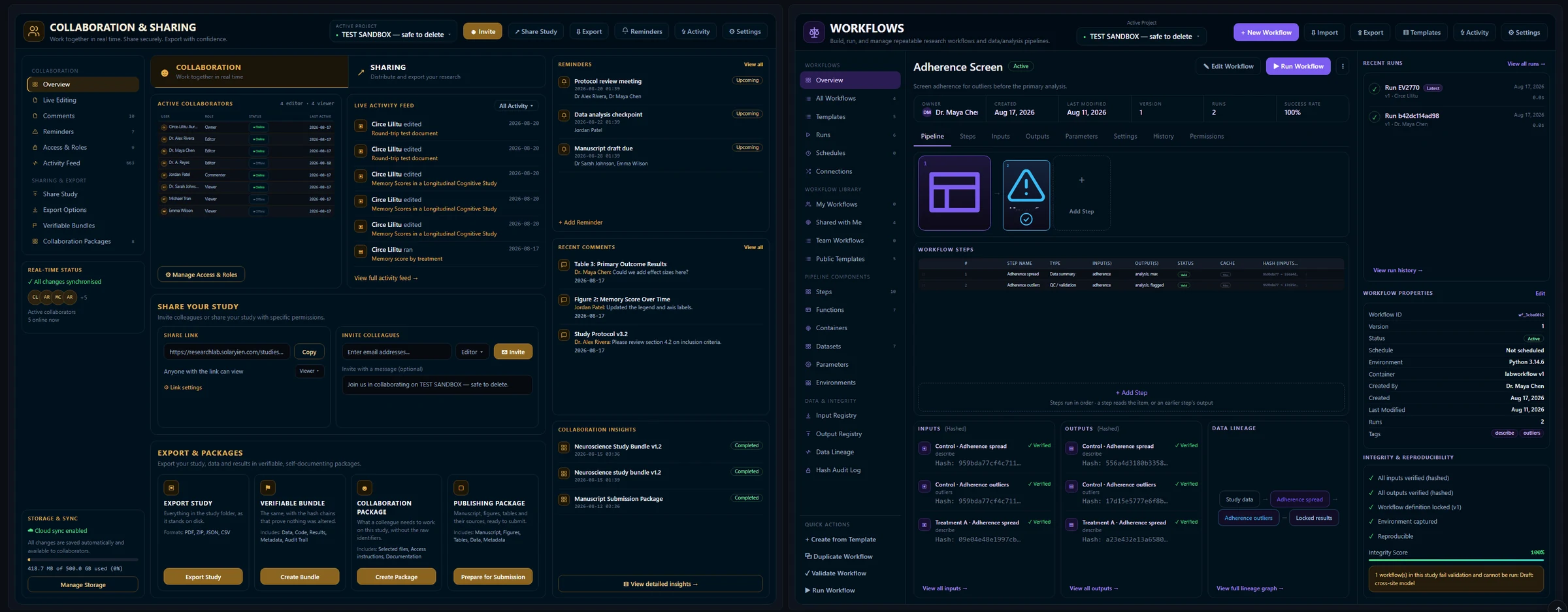Click the Integrity Score progress bar
Screen dimensions: 1568x612
tap(1456, 560)
